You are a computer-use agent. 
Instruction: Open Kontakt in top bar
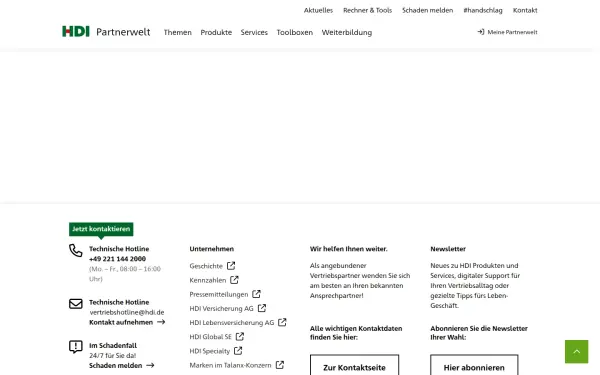tap(525, 10)
